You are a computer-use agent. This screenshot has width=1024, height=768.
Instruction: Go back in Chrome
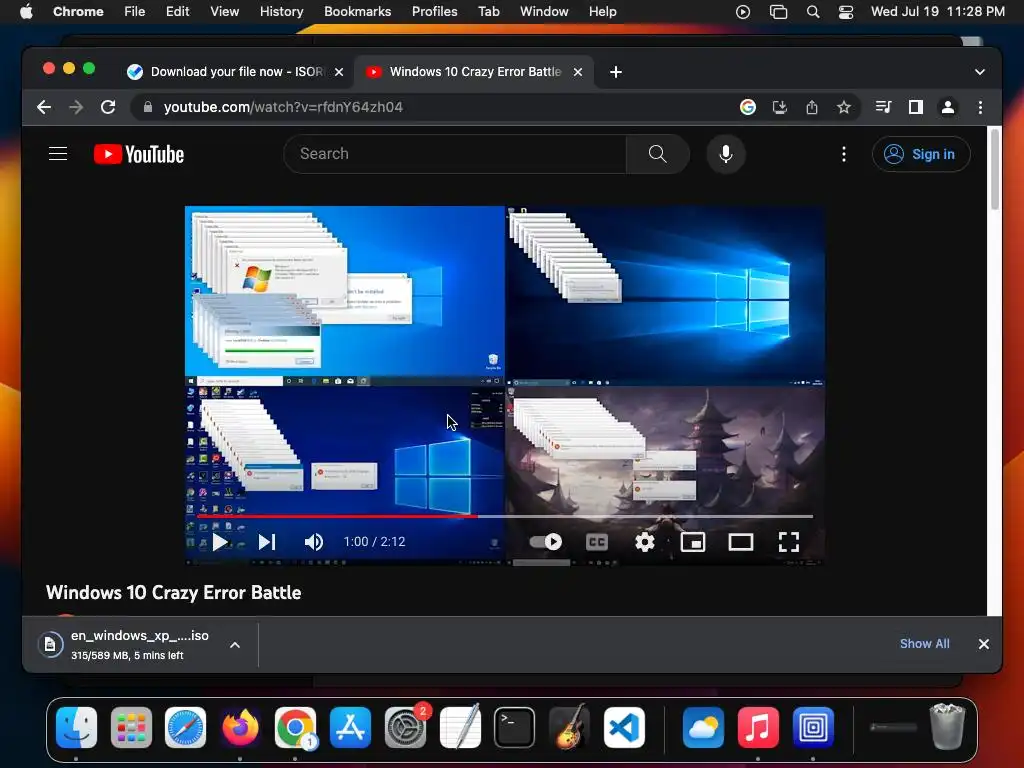(x=44, y=107)
